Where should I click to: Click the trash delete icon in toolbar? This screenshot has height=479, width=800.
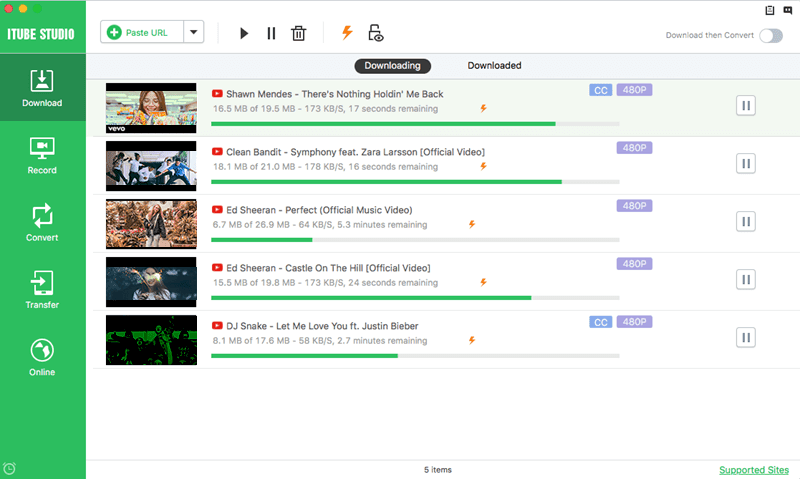298,33
